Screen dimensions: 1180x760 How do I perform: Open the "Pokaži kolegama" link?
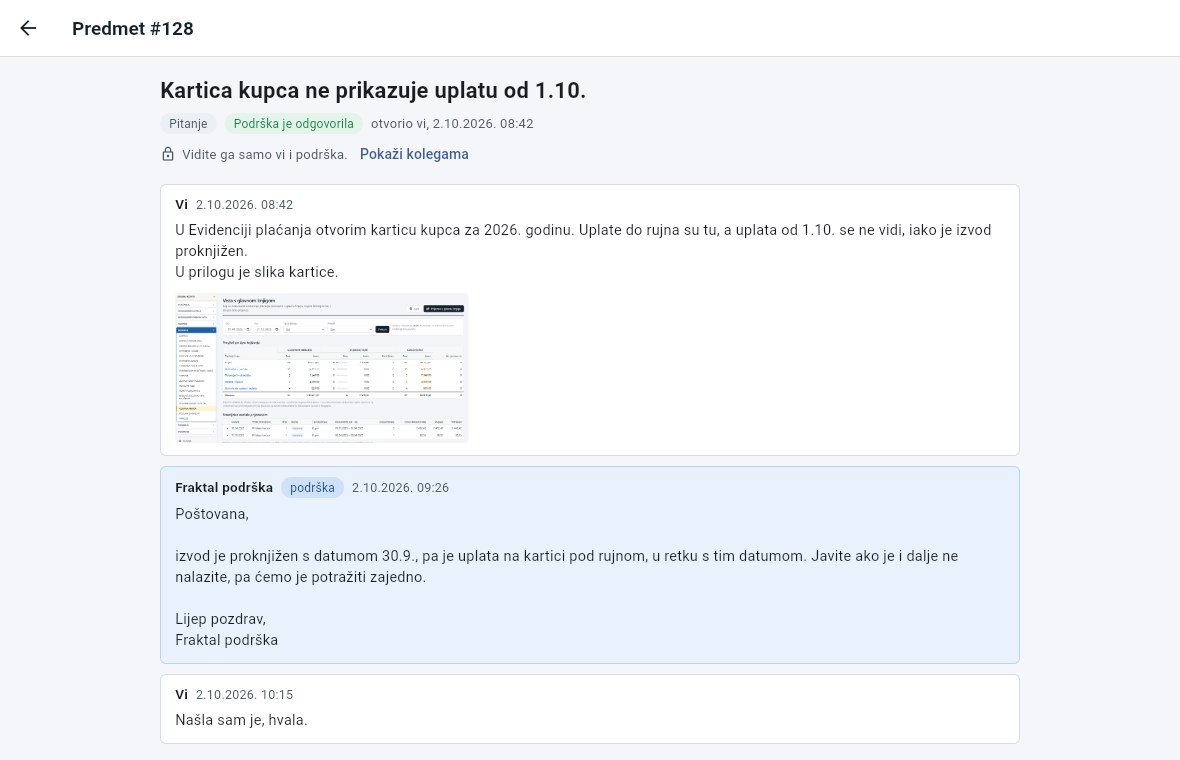pyautogui.click(x=414, y=154)
